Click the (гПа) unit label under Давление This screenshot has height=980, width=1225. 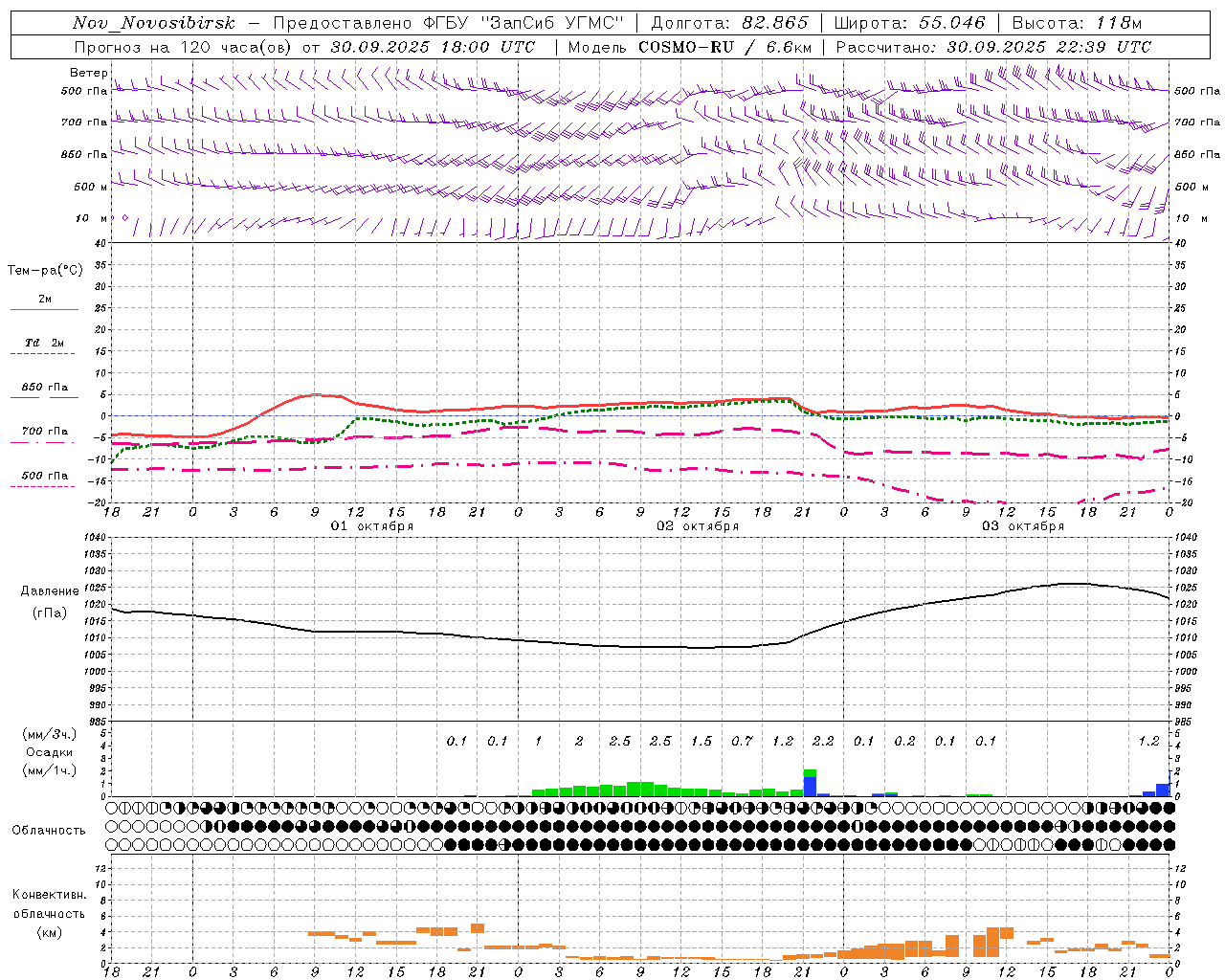pyautogui.click(x=50, y=613)
